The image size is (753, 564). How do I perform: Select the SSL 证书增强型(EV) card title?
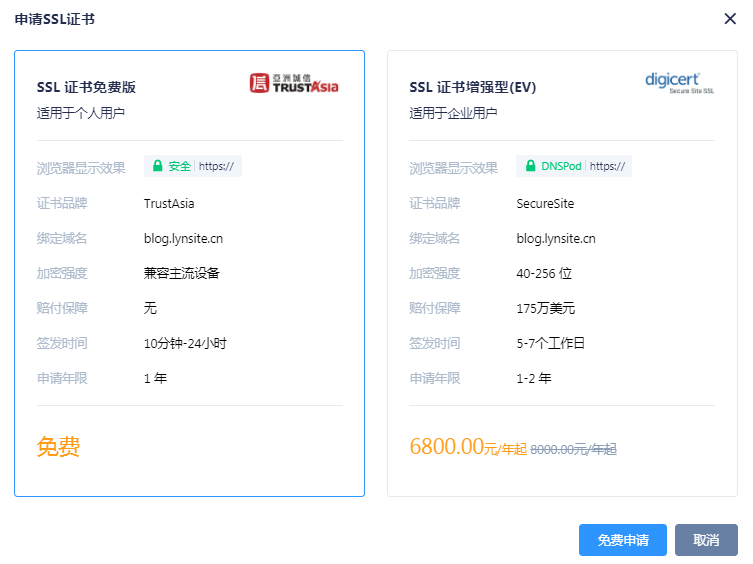coord(473,87)
